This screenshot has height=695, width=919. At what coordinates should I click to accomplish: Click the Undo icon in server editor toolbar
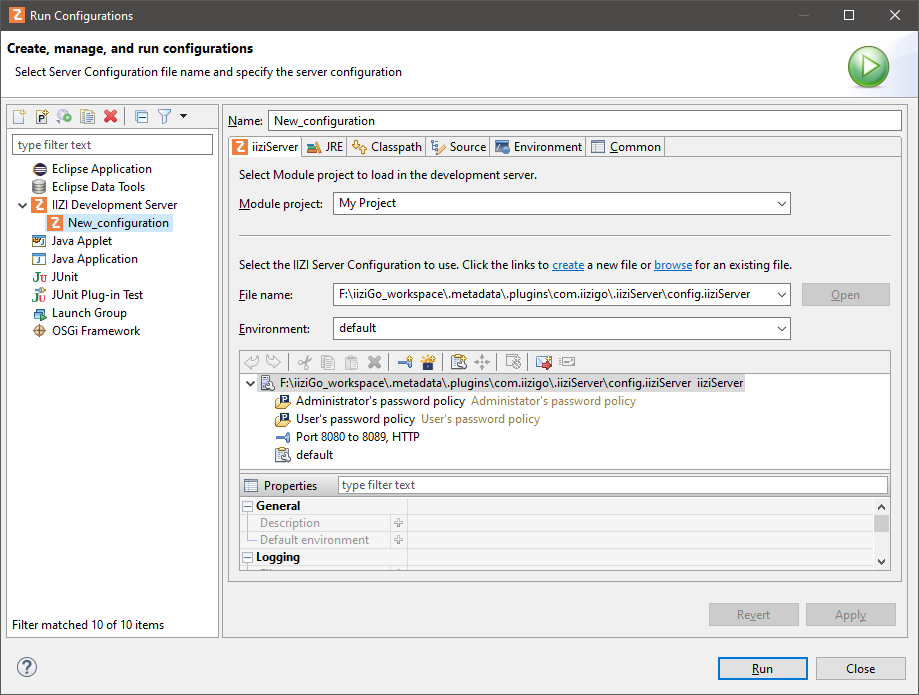coord(251,362)
